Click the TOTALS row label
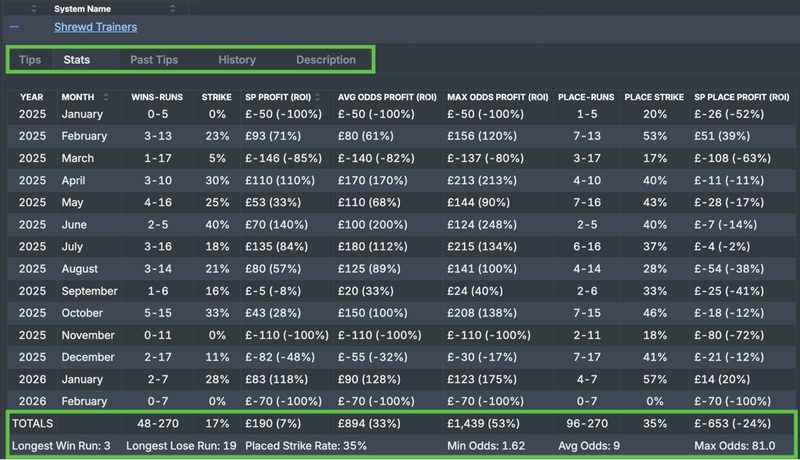 click(x=32, y=423)
